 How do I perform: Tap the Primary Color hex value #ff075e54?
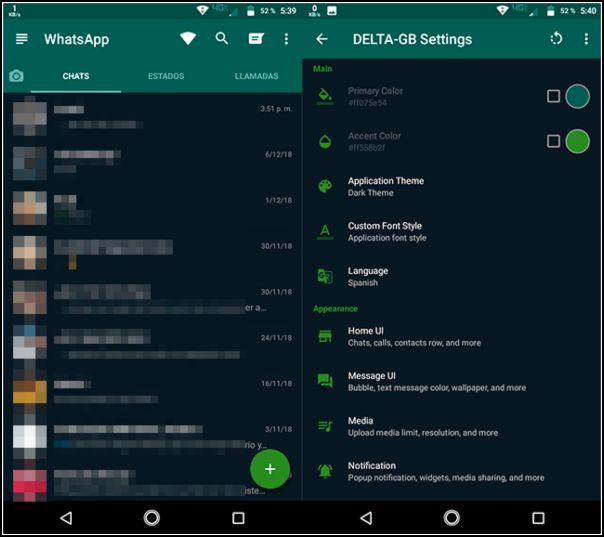tap(367, 103)
